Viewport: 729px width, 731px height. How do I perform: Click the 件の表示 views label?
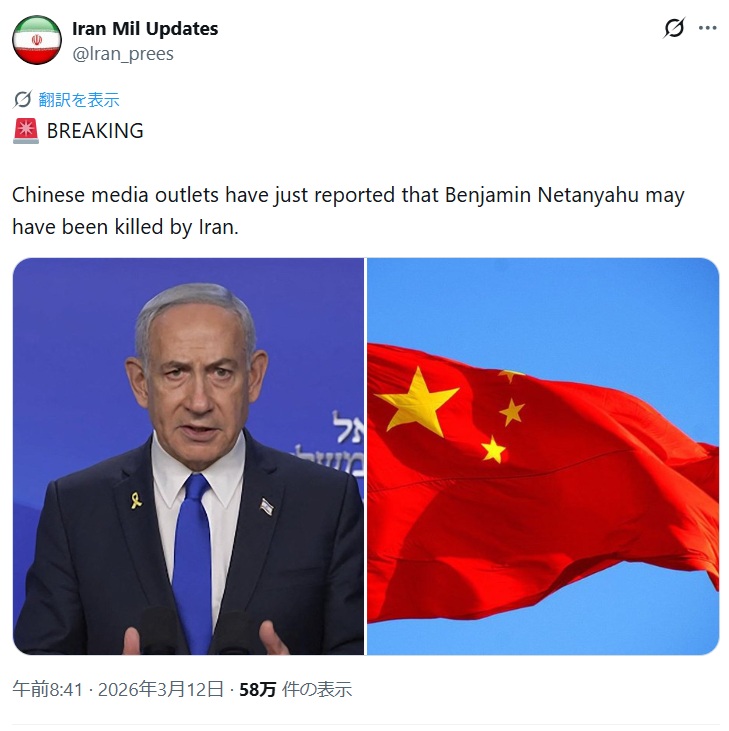coord(316,690)
